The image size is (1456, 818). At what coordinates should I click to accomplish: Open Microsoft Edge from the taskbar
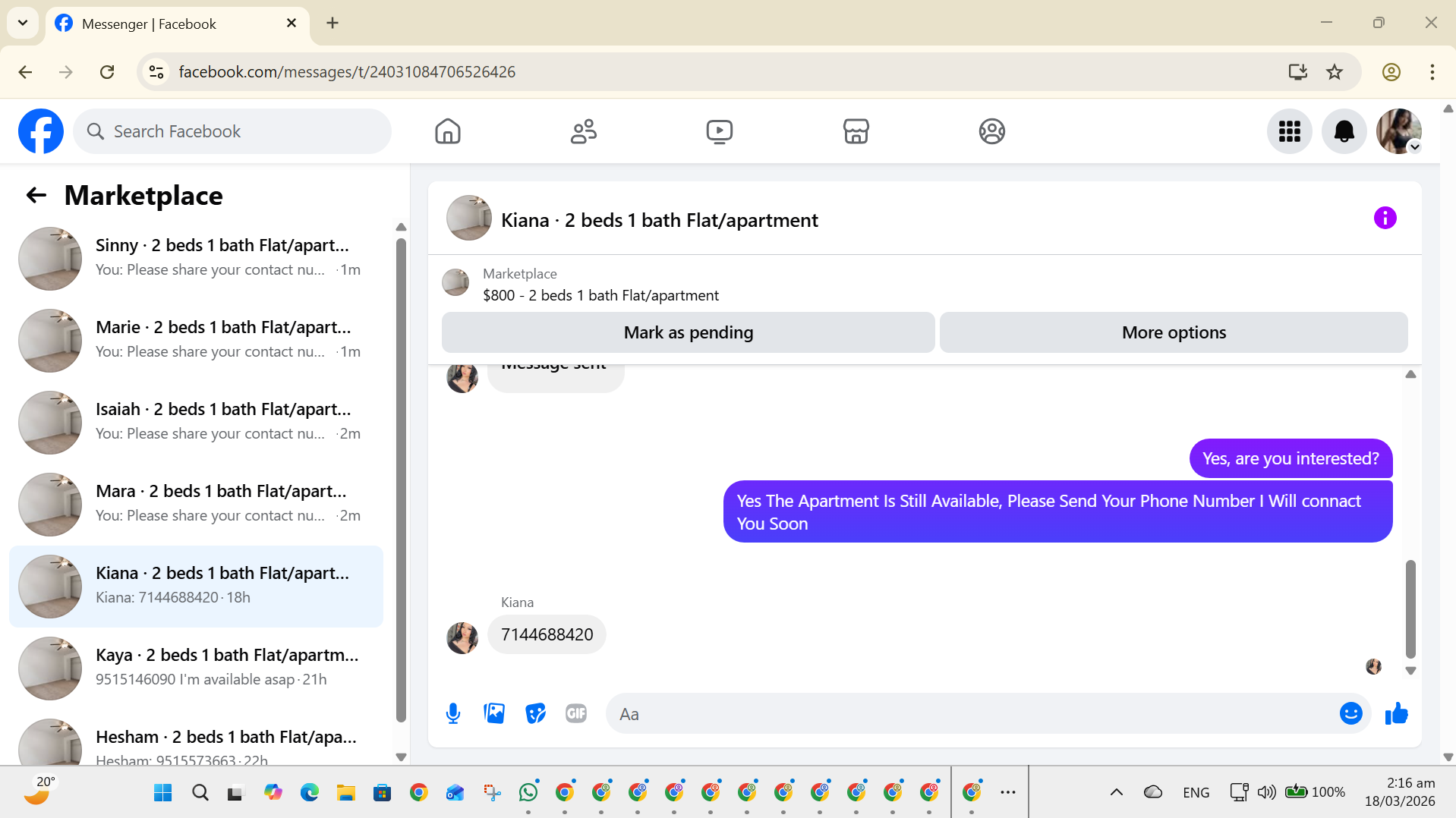tap(309, 793)
